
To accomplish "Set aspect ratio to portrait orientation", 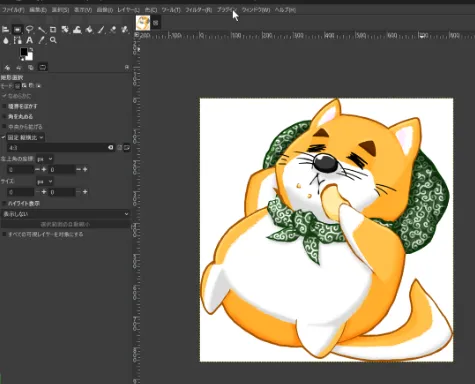I will coord(120,147).
